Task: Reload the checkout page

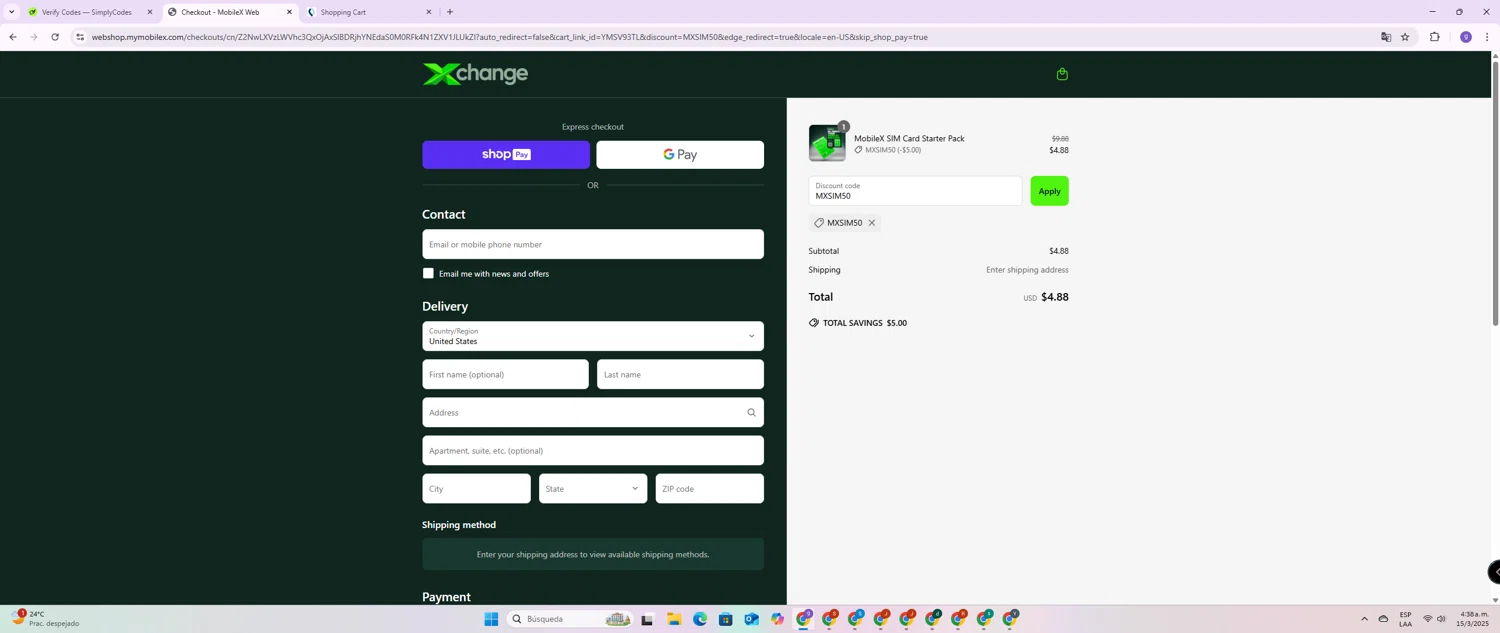Action: [x=55, y=37]
